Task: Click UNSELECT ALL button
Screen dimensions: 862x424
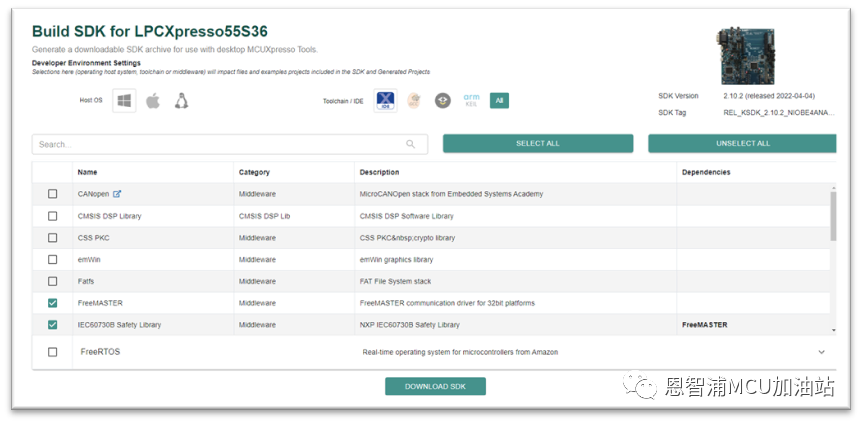Action: coord(742,144)
